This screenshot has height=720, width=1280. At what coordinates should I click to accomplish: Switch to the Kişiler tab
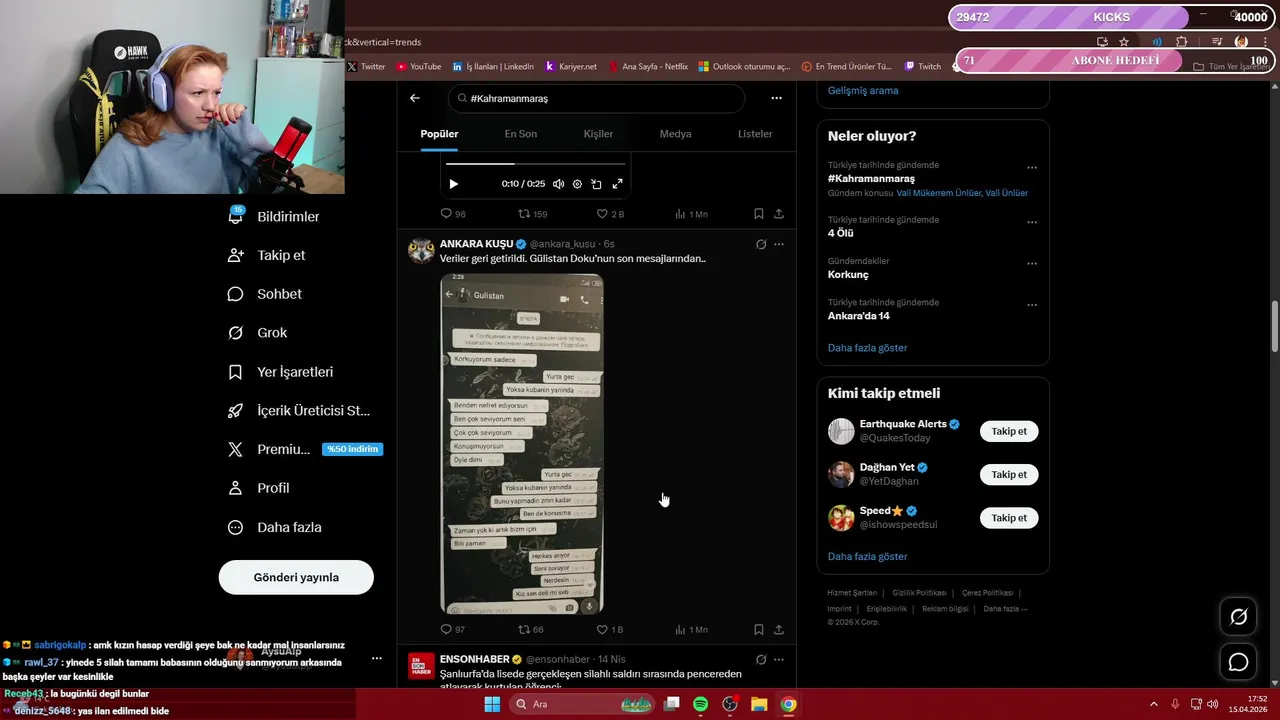point(598,134)
